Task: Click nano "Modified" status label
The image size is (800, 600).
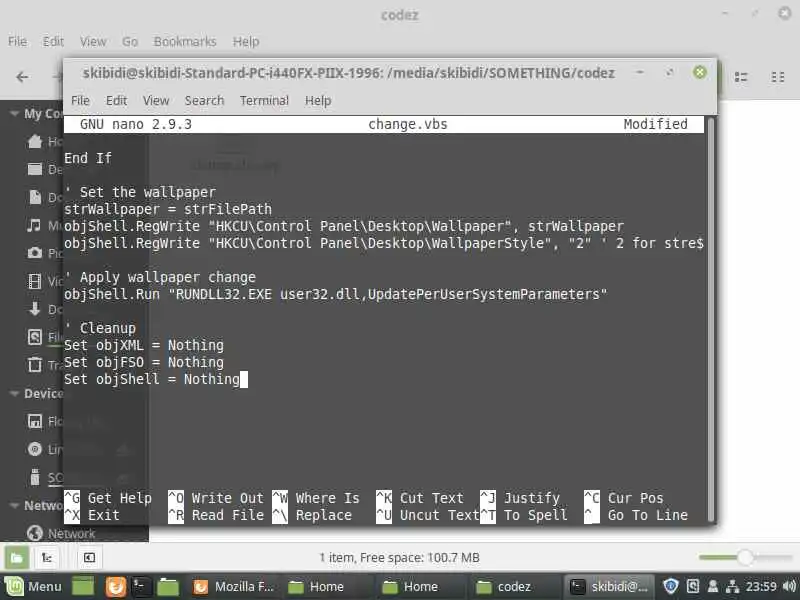Action: [x=655, y=124]
